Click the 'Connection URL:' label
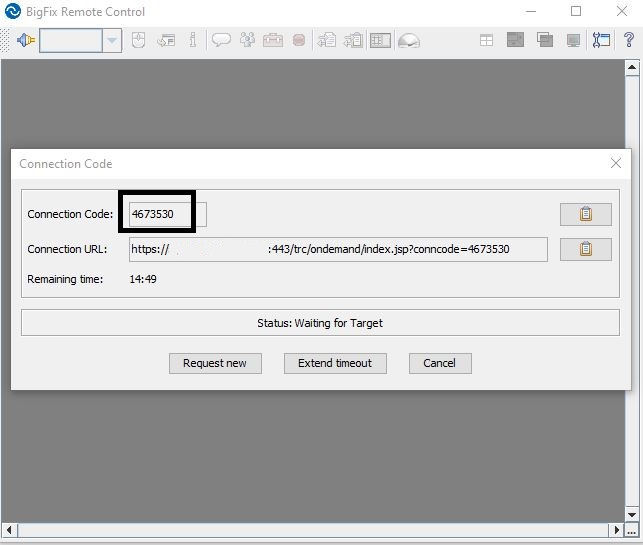The height and width of the screenshot is (545, 643). coord(67,249)
